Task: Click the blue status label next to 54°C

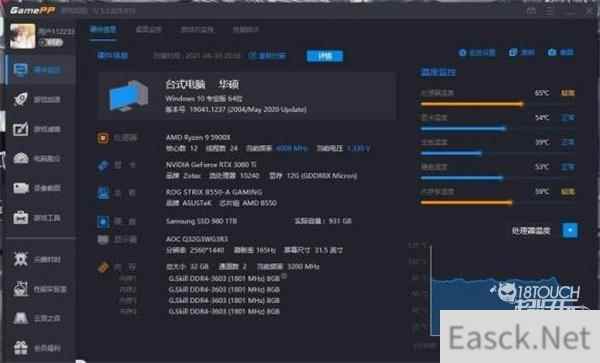Action: [568, 118]
